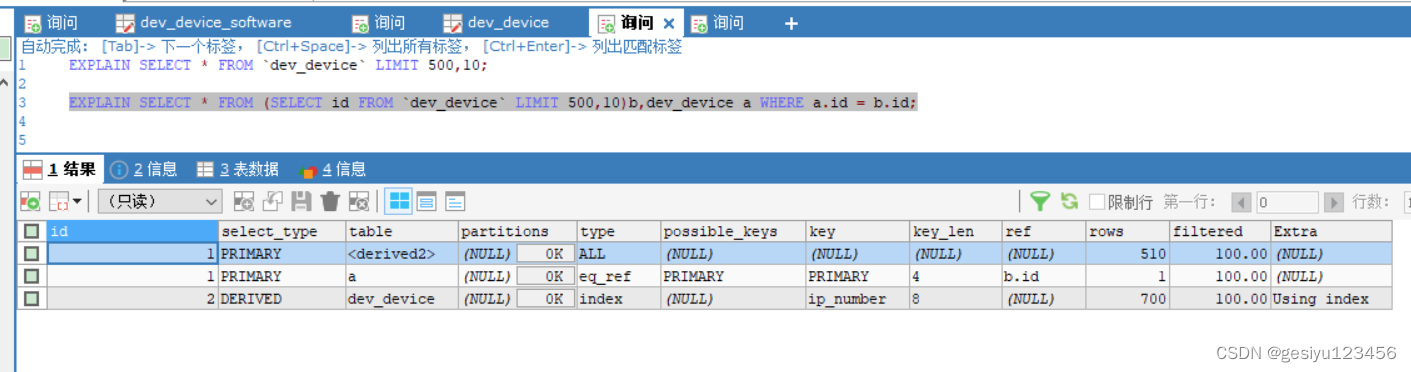Open the 4 信息 info tab

click(333, 169)
